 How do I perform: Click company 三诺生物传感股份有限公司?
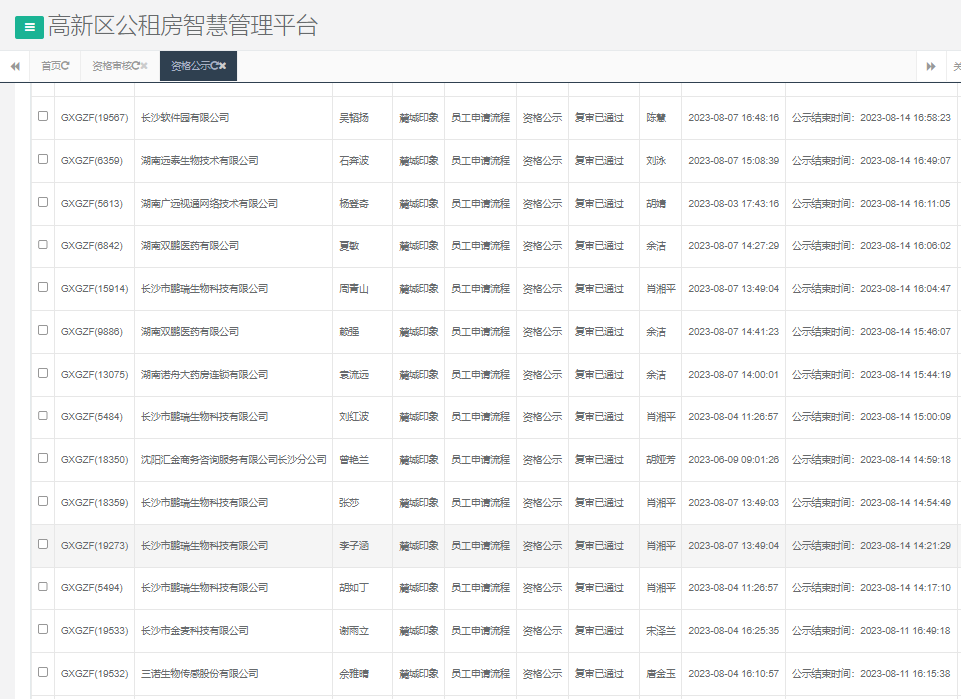pyautogui.click(x=200, y=673)
